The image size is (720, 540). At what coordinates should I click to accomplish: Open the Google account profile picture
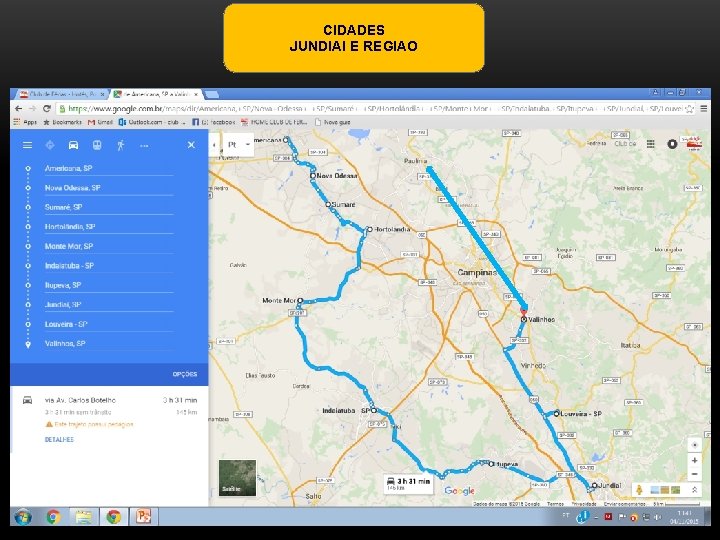point(694,143)
